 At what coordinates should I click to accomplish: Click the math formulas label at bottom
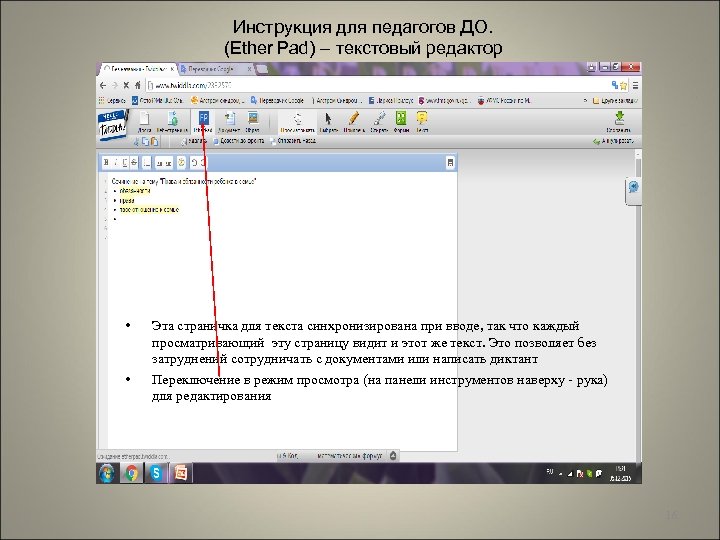coord(349,456)
